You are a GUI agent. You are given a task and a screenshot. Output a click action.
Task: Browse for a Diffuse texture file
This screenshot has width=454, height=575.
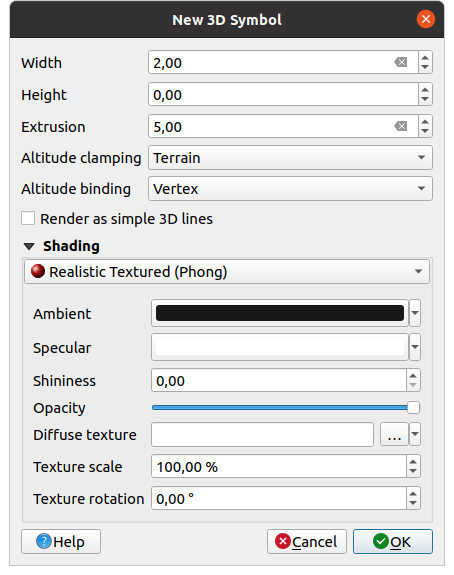[x=394, y=435]
